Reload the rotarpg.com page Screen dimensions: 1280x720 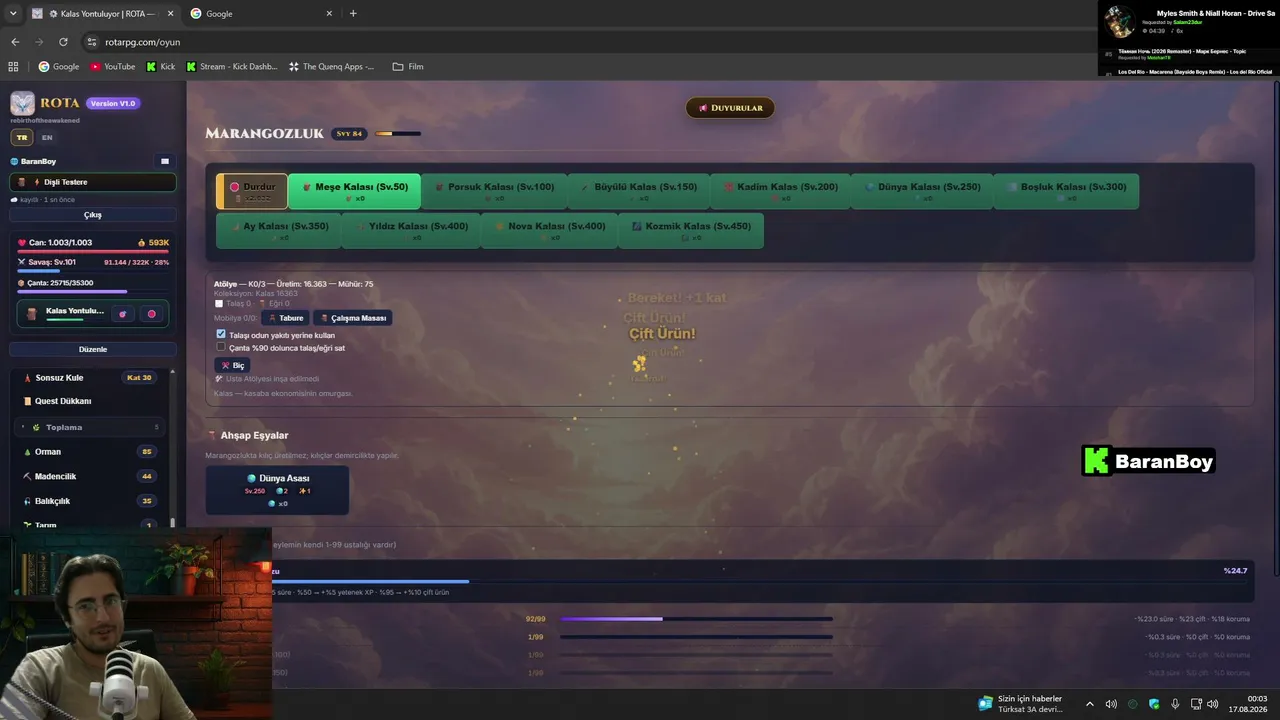tap(63, 42)
